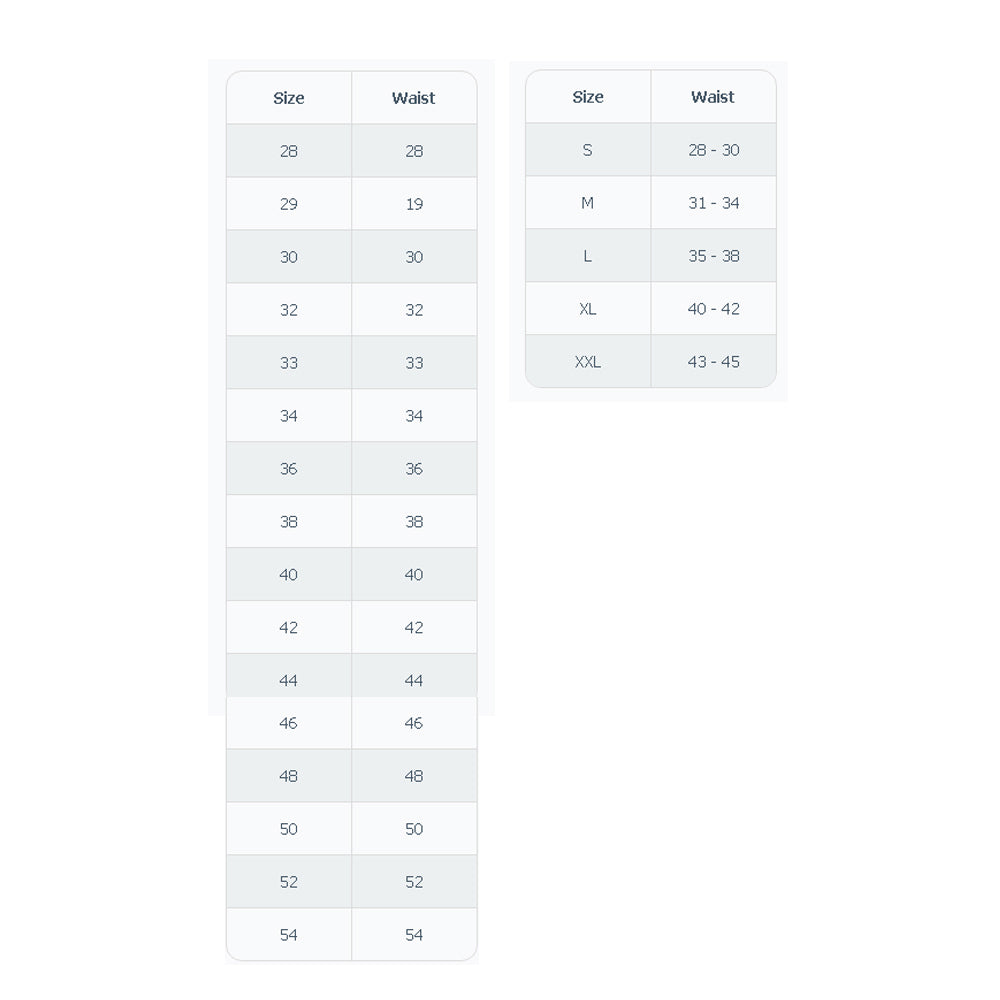Click the waist value 19 cell
1000x1000 pixels.
414,204
